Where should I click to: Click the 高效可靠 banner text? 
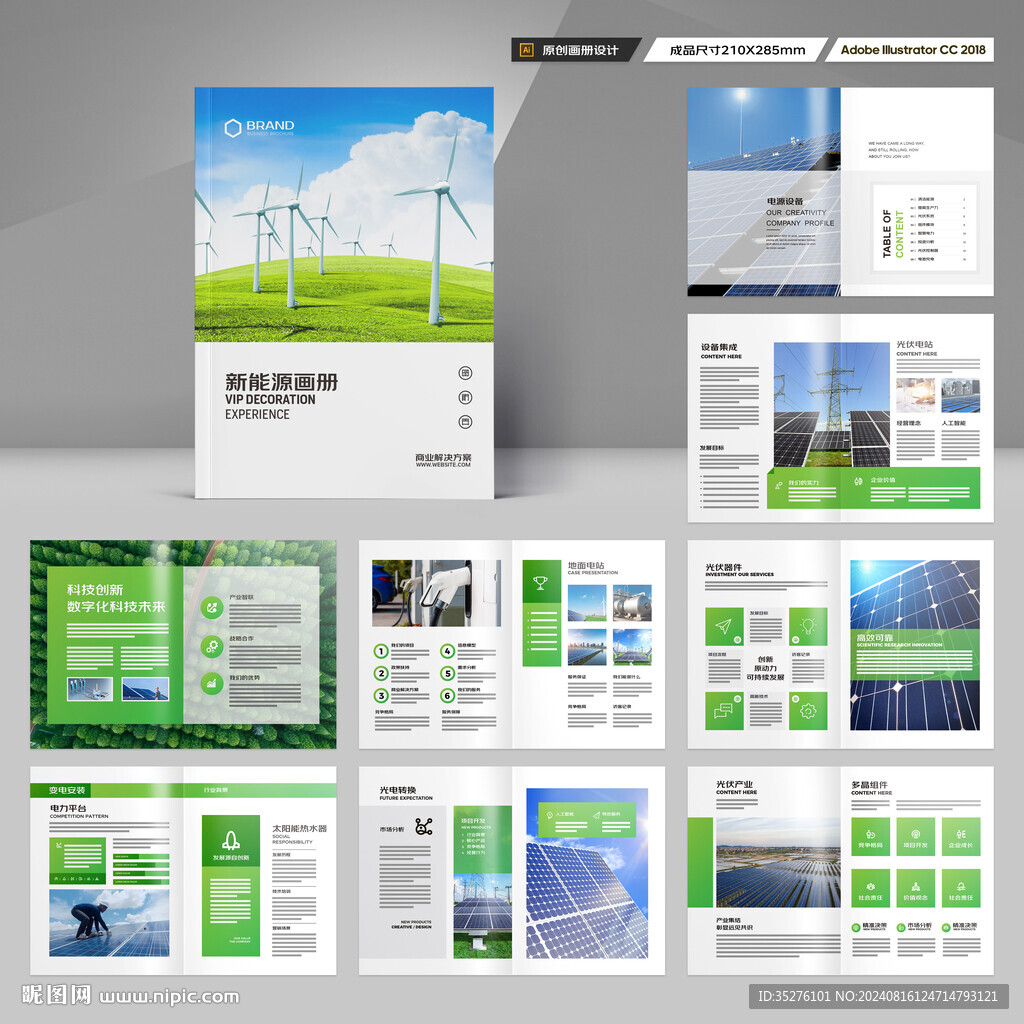click(x=875, y=637)
